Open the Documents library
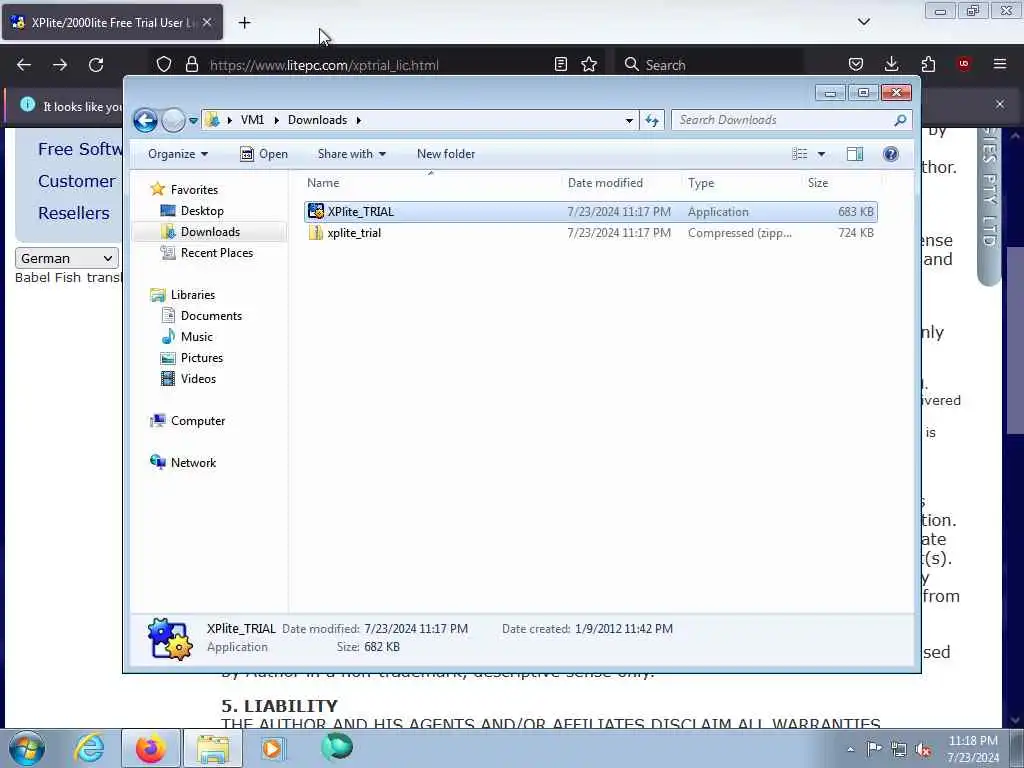This screenshot has width=1024, height=768. click(211, 315)
